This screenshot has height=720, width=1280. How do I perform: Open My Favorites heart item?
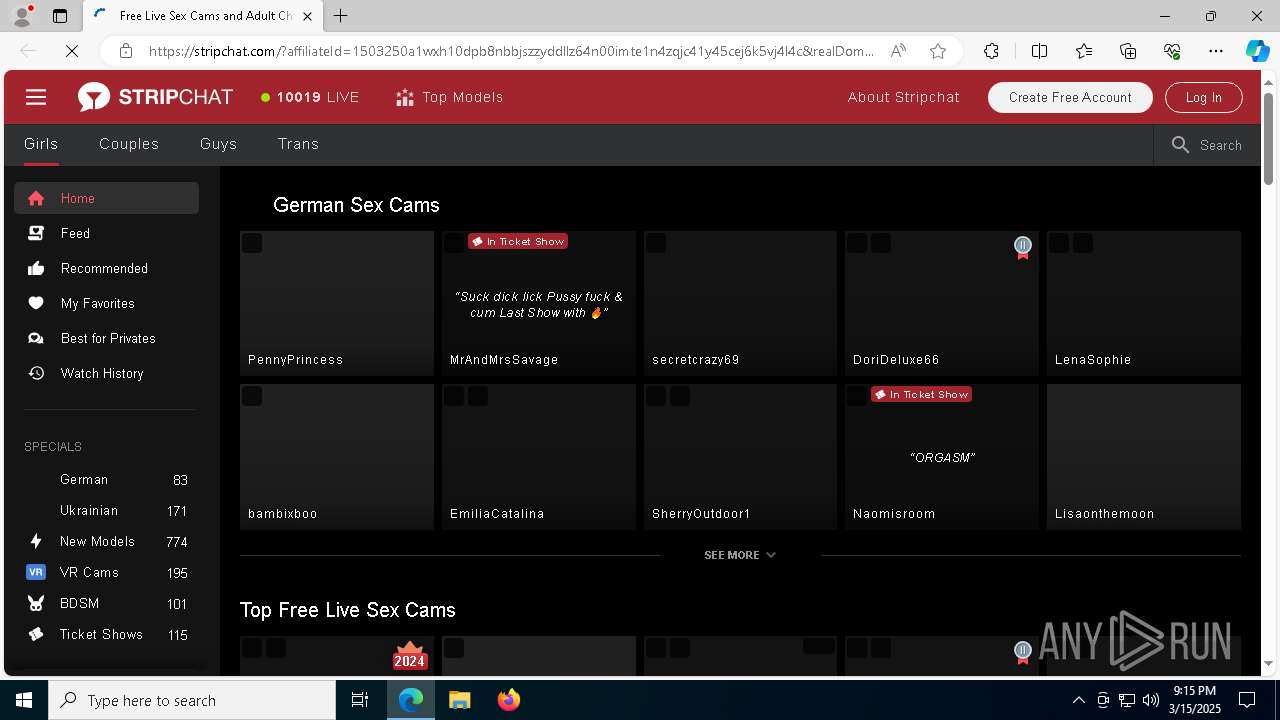tap(106, 303)
